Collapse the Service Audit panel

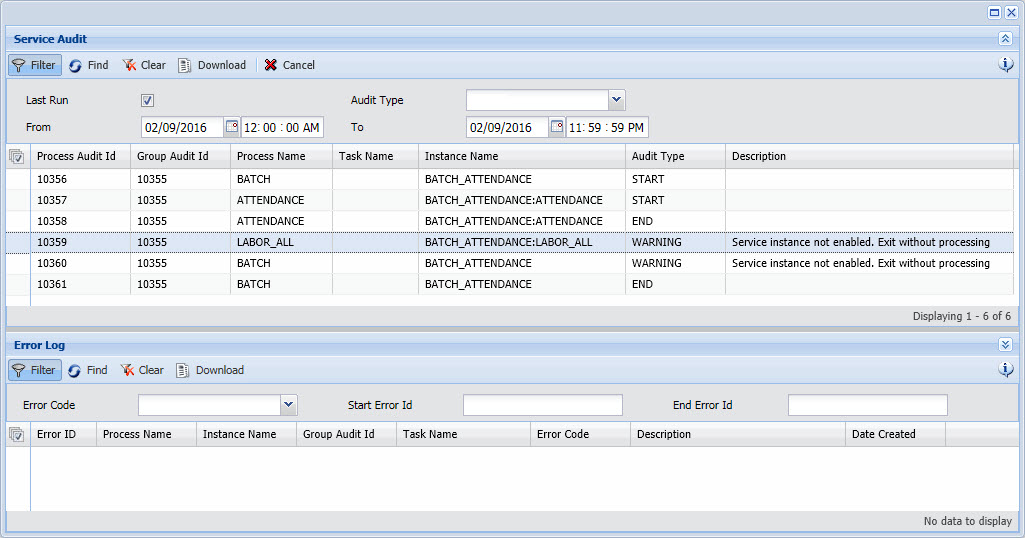coord(1005,39)
